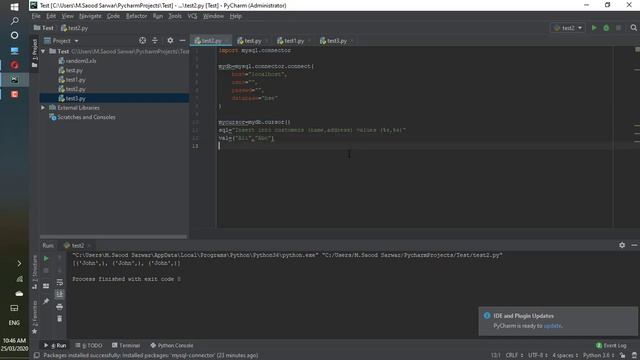Toggle scroll to end icon in Run console
This screenshot has width=640, height=360.
60,294
